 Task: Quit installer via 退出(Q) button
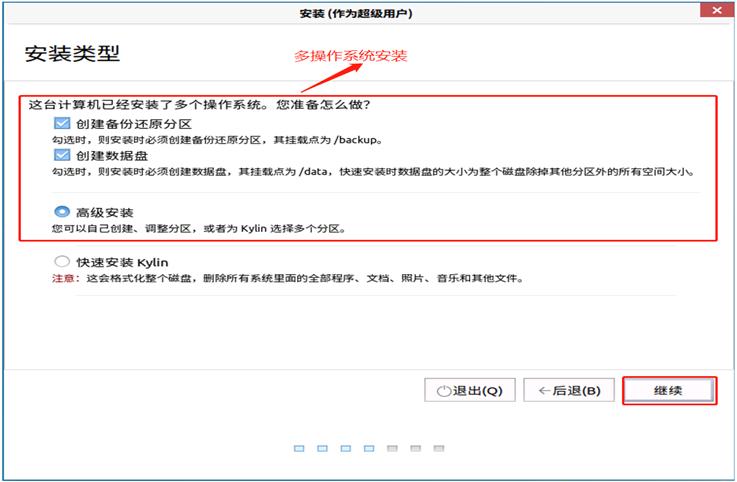point(470,390)
